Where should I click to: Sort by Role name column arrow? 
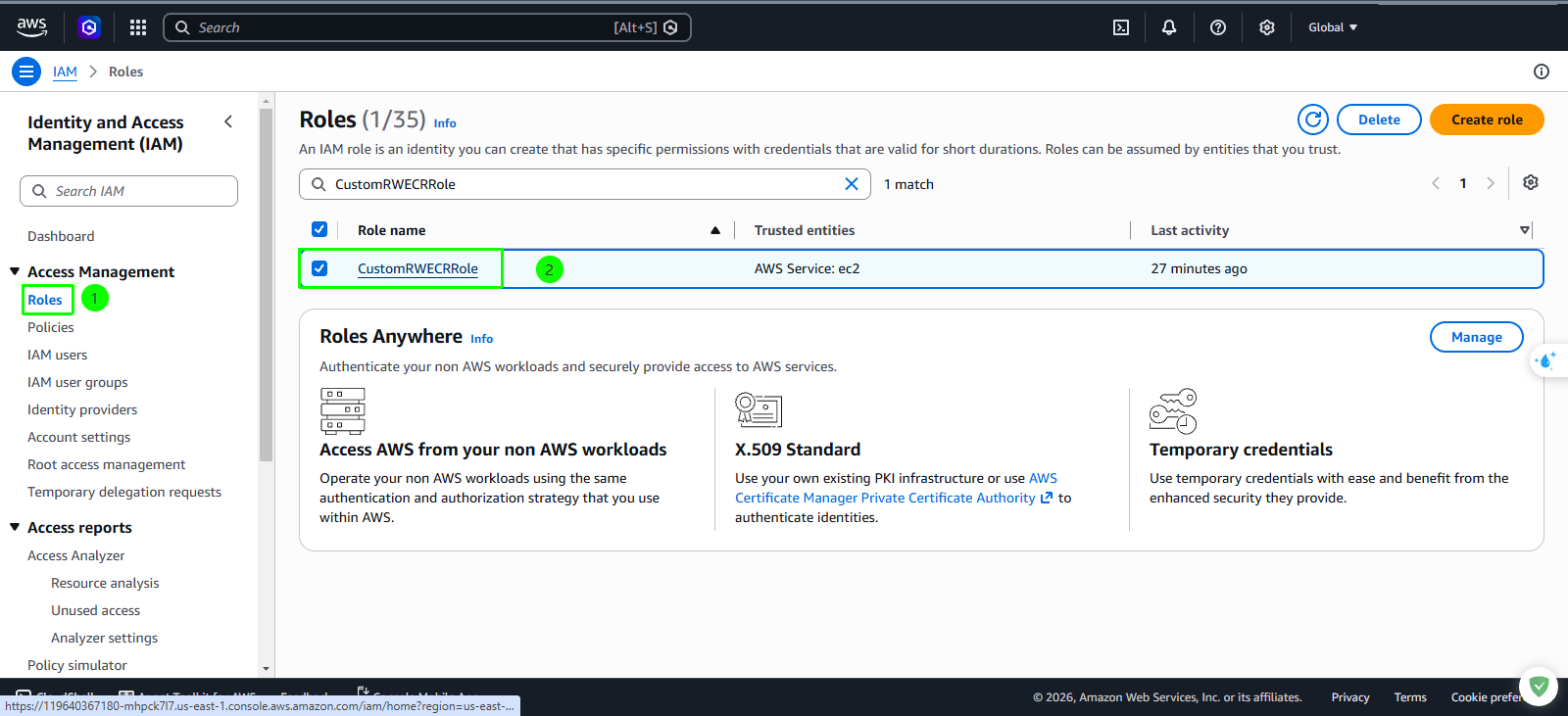tap(715, 230)
